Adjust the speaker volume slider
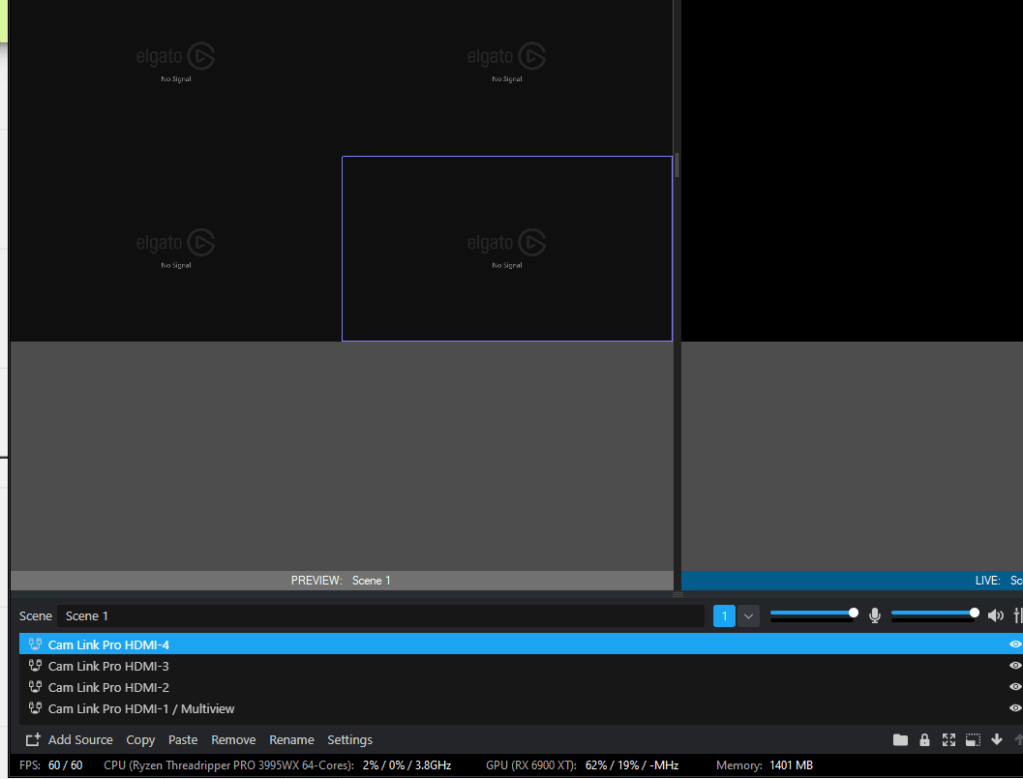The height and width of the screenshot is (779, 1023). pos(935,613)
